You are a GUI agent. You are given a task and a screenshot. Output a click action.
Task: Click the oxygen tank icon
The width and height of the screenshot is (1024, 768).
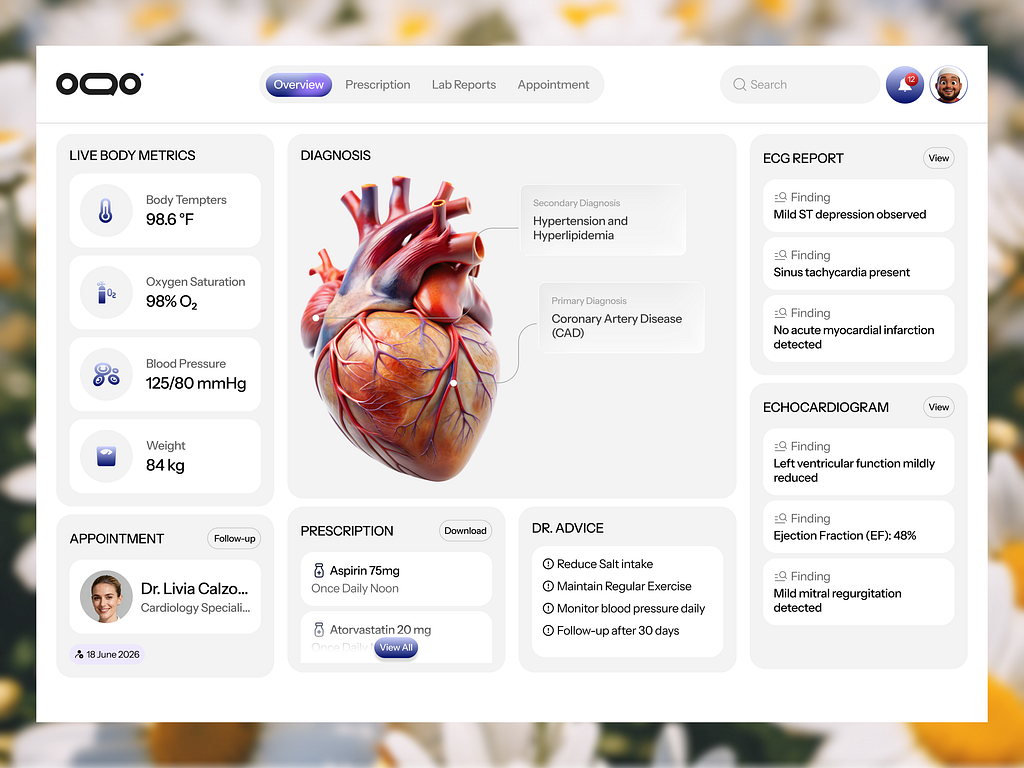[106, 292]
